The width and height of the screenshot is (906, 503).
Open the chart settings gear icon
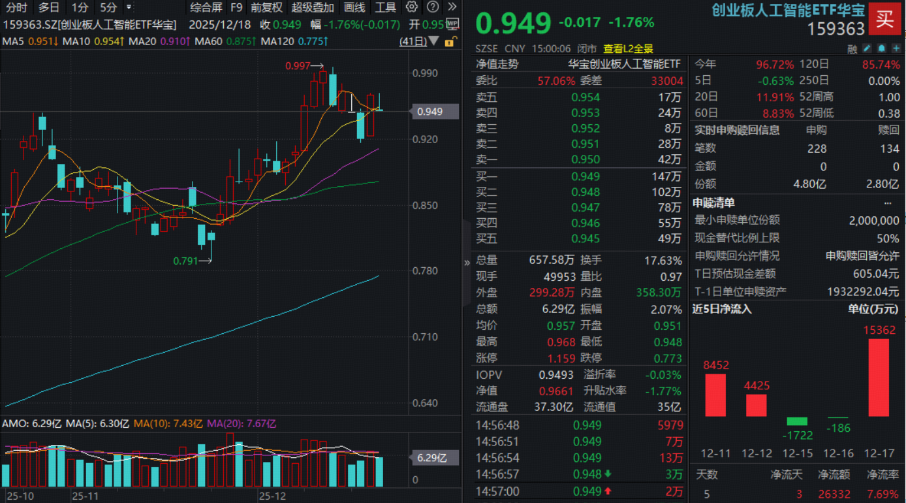(x=411, y=7)
